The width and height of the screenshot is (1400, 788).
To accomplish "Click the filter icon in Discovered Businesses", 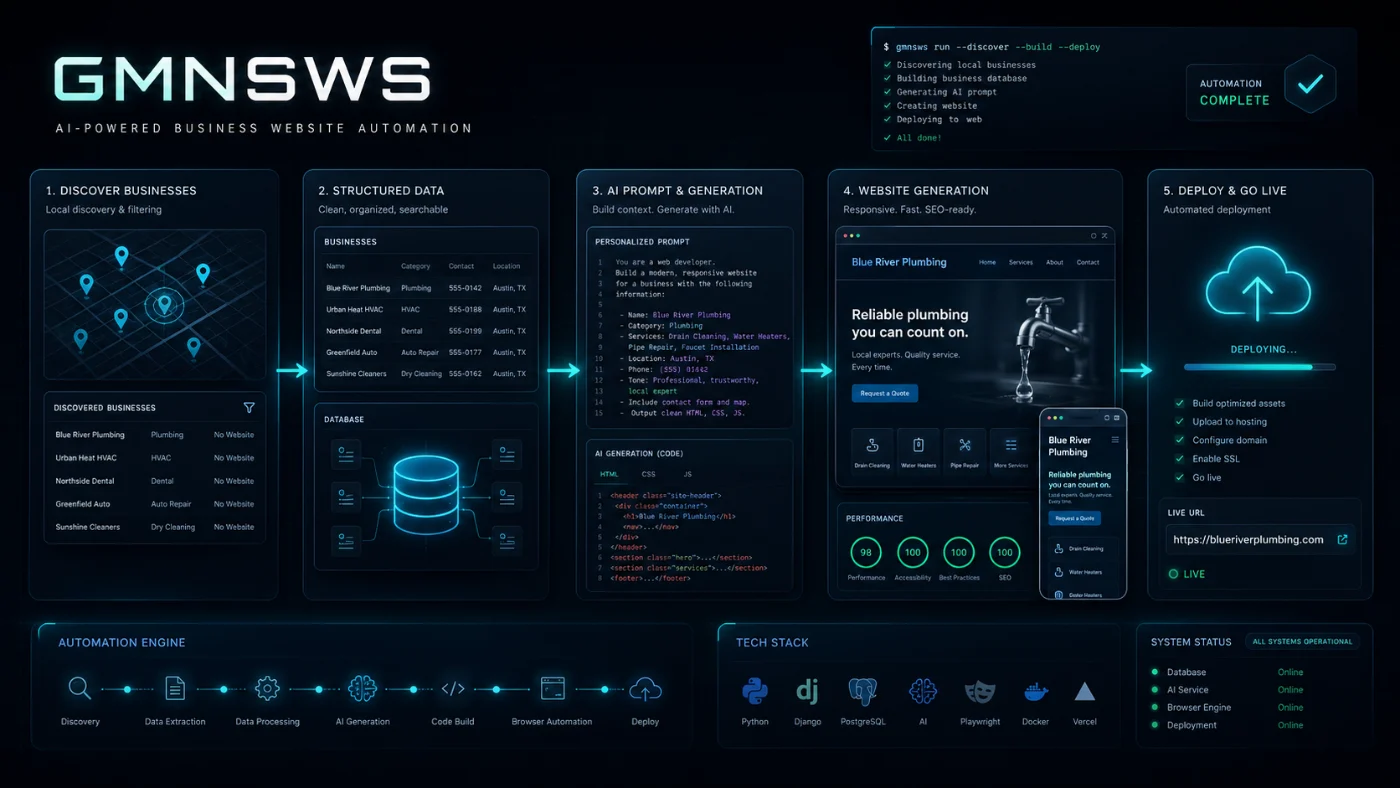I will [x=249, y=408].
